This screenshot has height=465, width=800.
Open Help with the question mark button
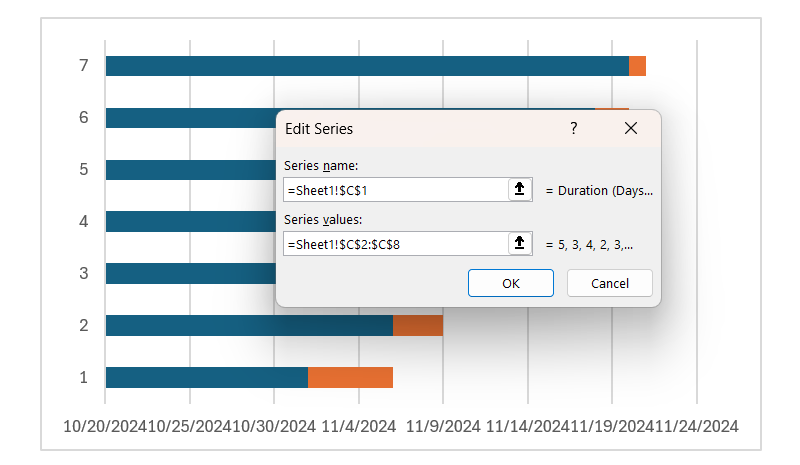[574, 129]
